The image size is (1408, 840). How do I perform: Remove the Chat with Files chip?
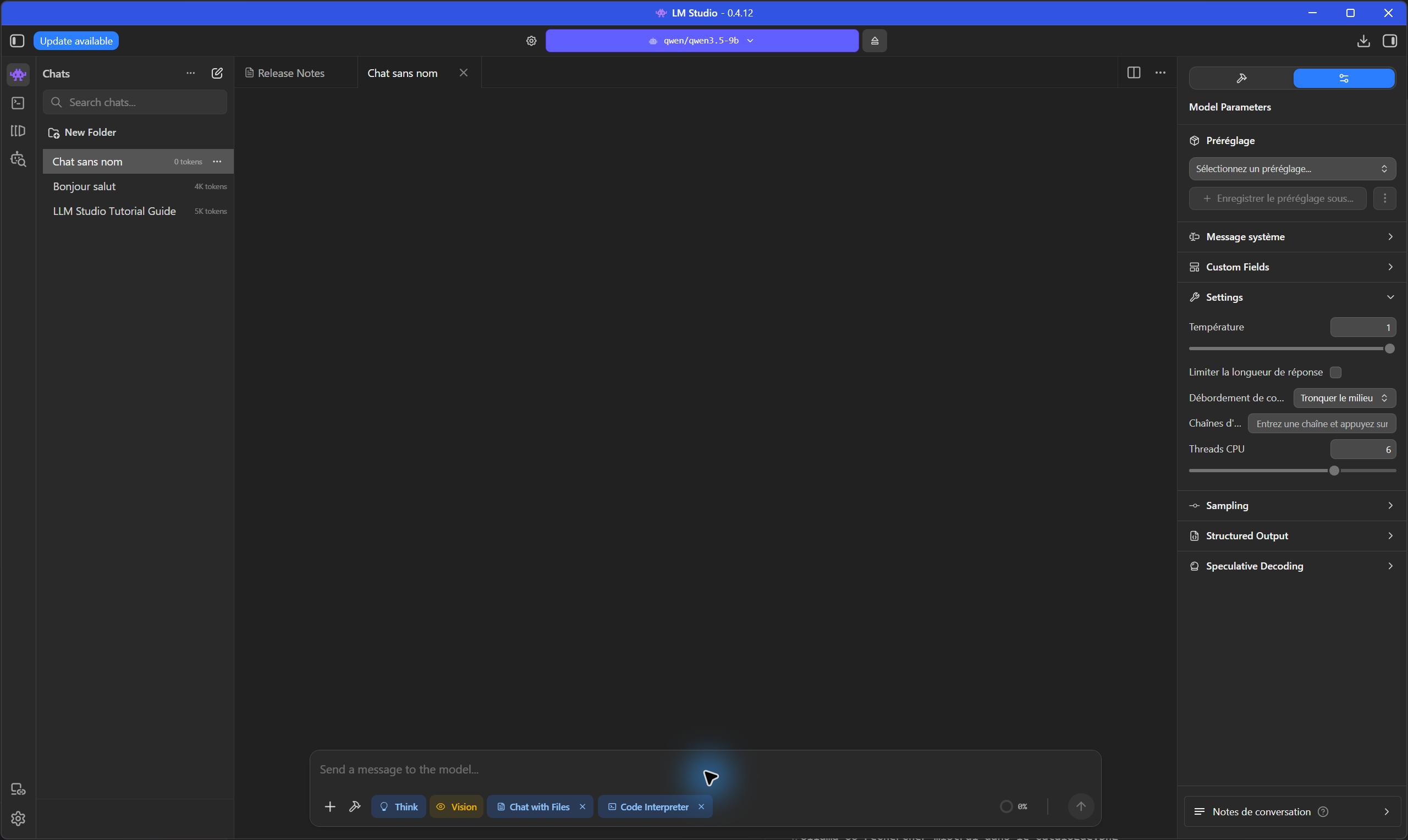click(582, 806)
